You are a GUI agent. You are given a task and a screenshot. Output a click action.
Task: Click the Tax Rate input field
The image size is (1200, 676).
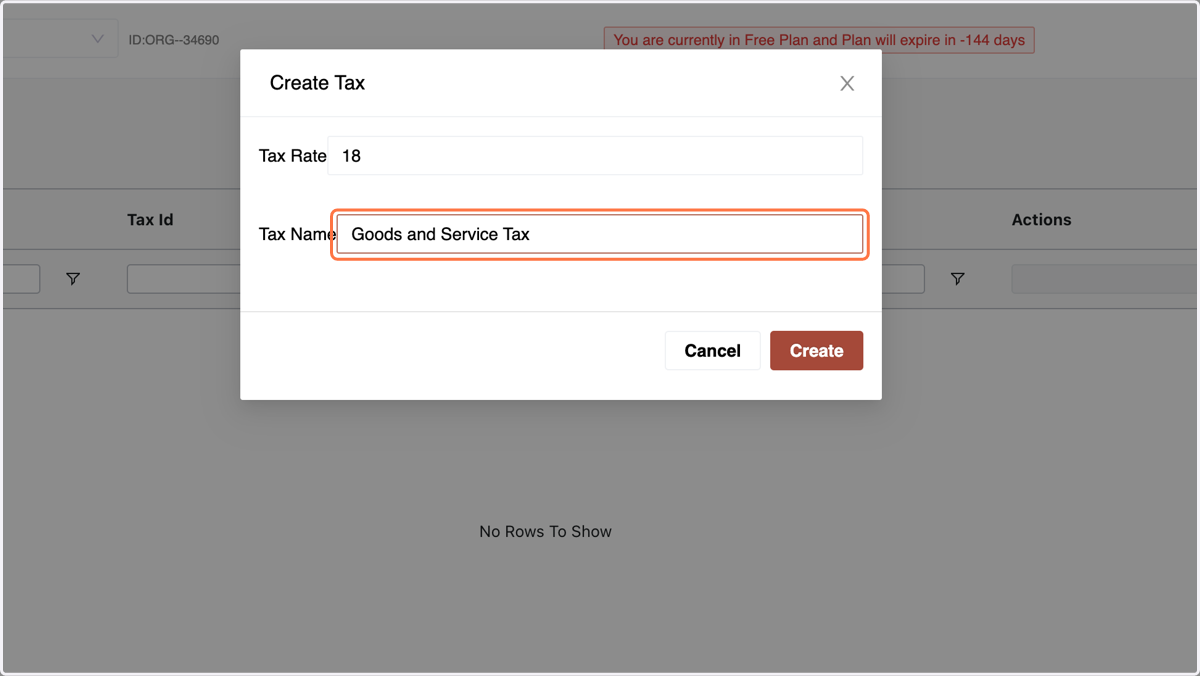tap(595, 156)
